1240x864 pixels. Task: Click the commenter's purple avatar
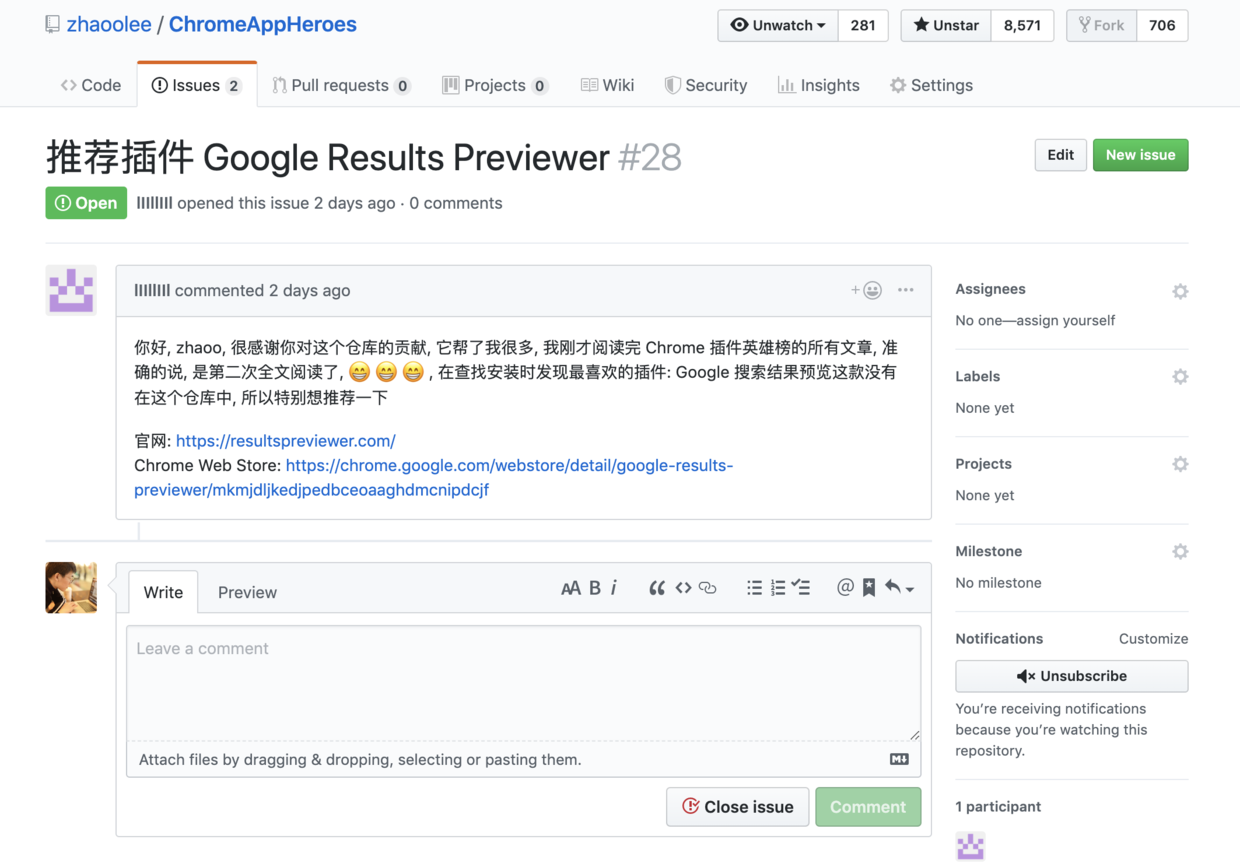[71, 291]
